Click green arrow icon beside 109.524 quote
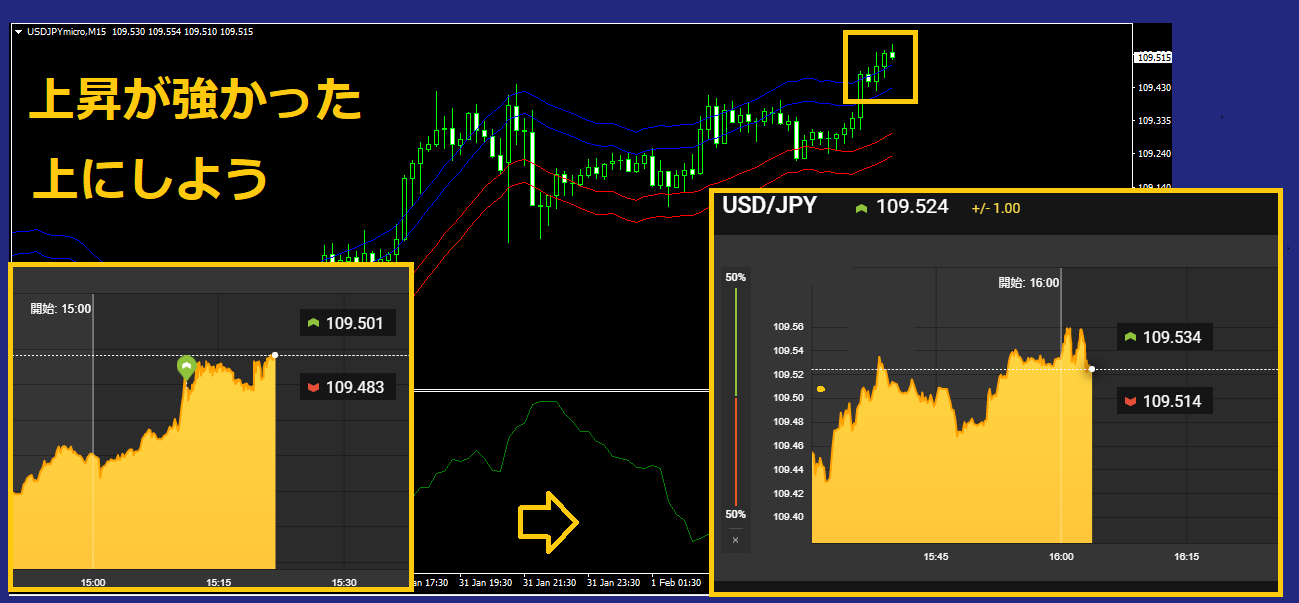The width and height of the screenshot is (1299, 603). [x=860, y=208]
